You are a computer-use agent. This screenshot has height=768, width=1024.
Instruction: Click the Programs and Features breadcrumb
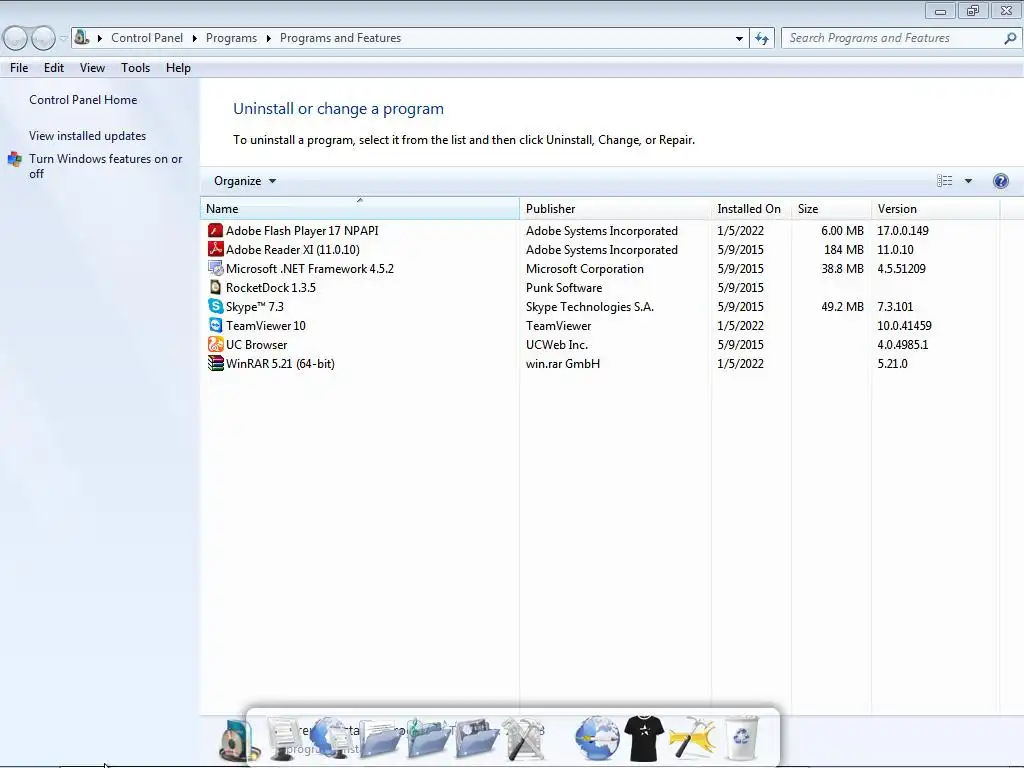coord(340,38)
